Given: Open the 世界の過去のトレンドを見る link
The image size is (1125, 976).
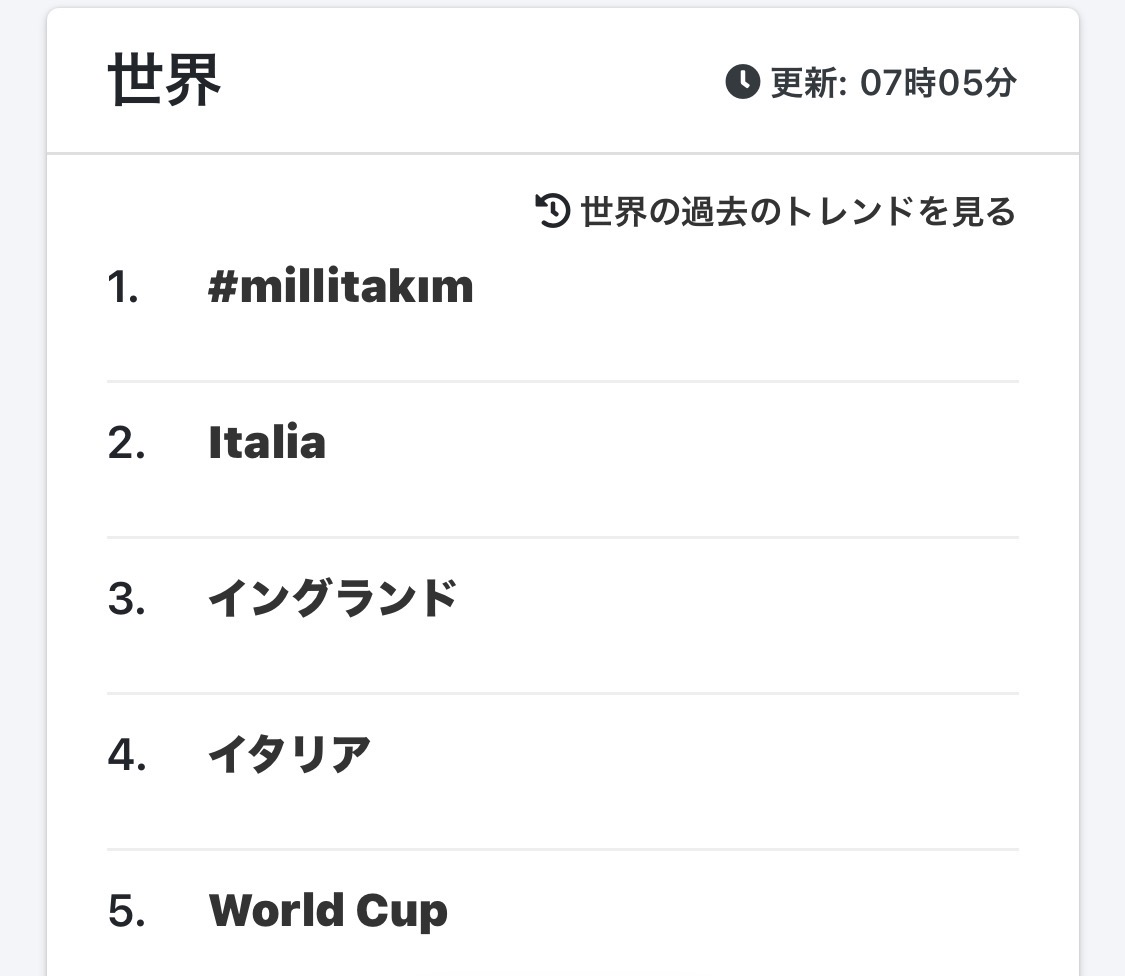Looking at the screenshot, I should (797, 211).
